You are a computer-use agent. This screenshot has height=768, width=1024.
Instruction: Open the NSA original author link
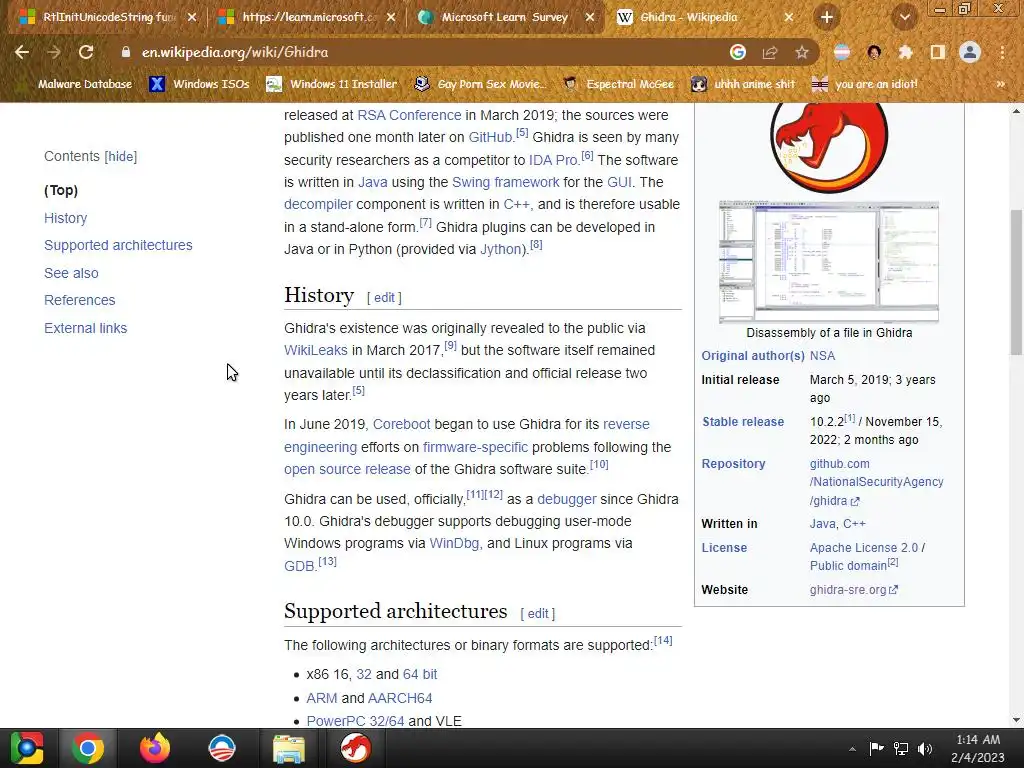coord(822,356)
